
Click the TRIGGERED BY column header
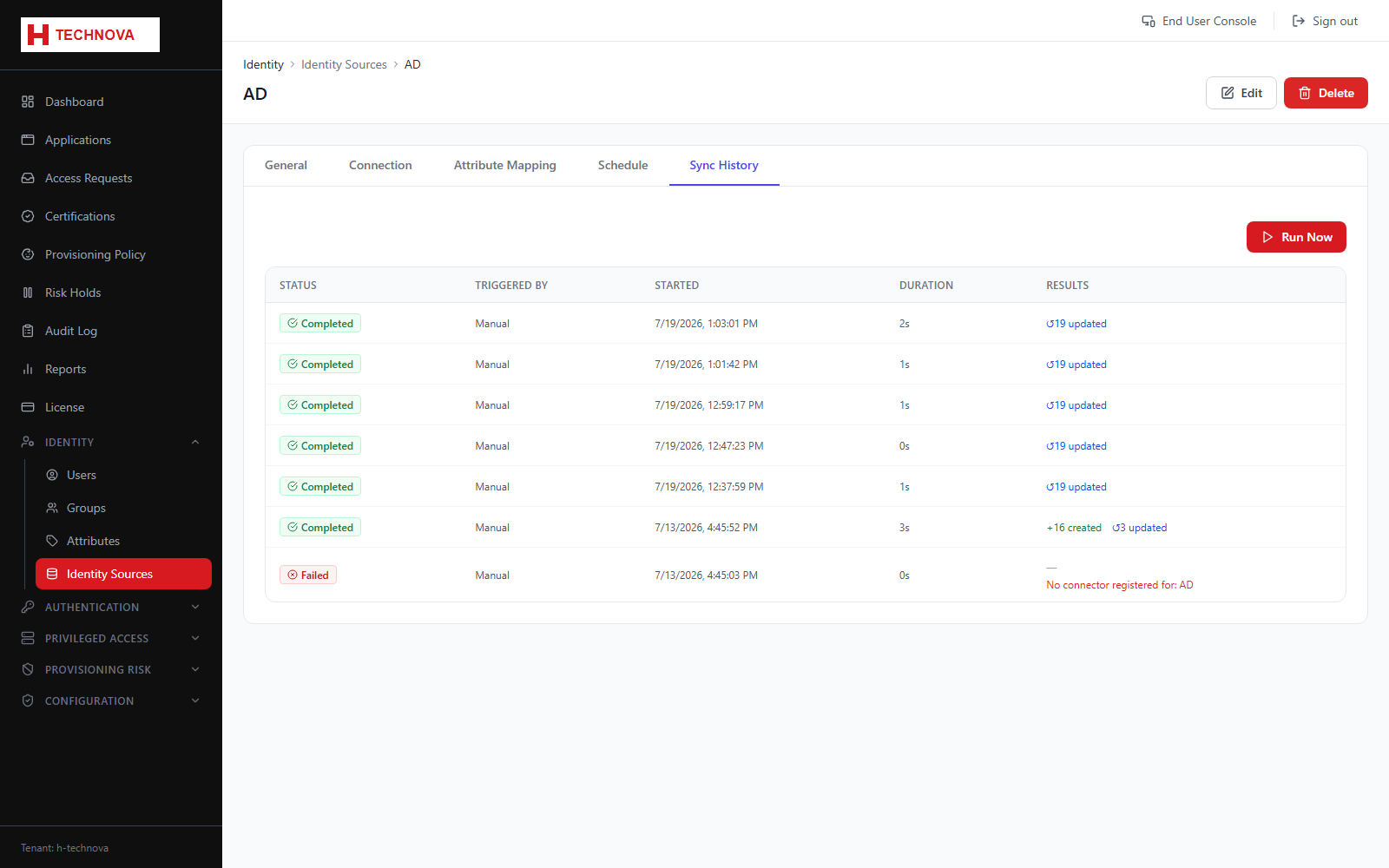pyautogui.click(x=511, y=286)
